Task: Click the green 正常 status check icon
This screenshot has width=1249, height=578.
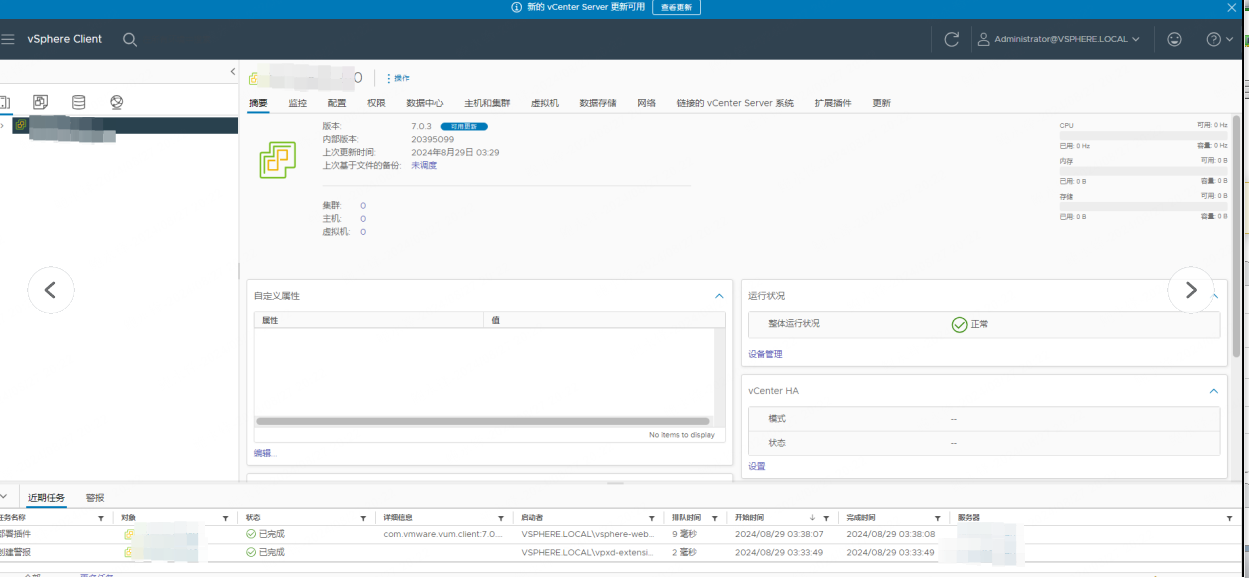Action: [x=959, y=324]
